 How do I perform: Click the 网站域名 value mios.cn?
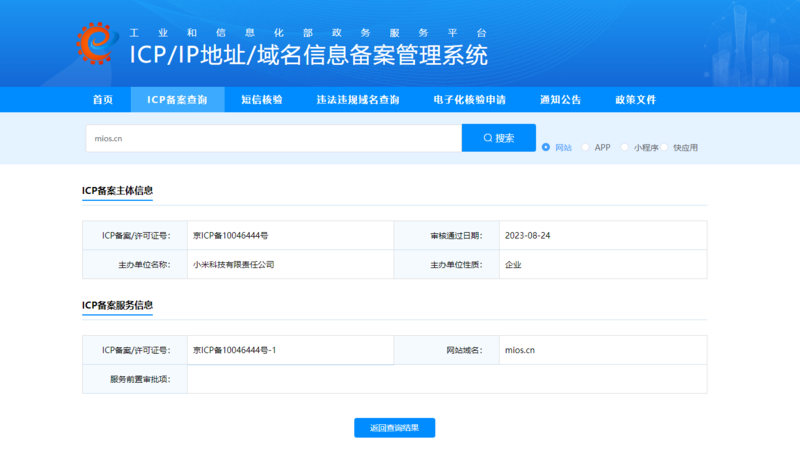click(519, 350)
